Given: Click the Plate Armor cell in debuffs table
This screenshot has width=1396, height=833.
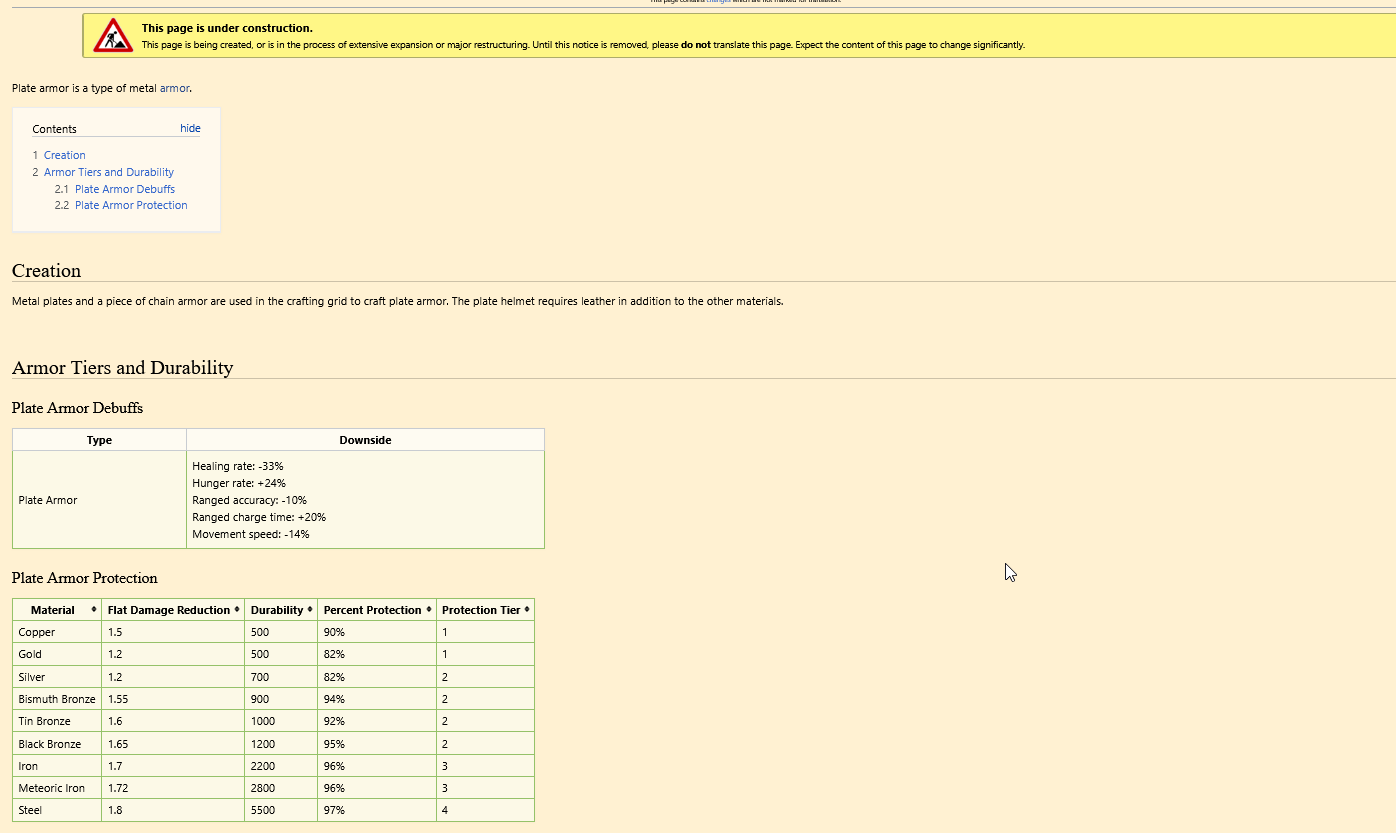Looking at the screenshot, I should (x=48, y=500).
